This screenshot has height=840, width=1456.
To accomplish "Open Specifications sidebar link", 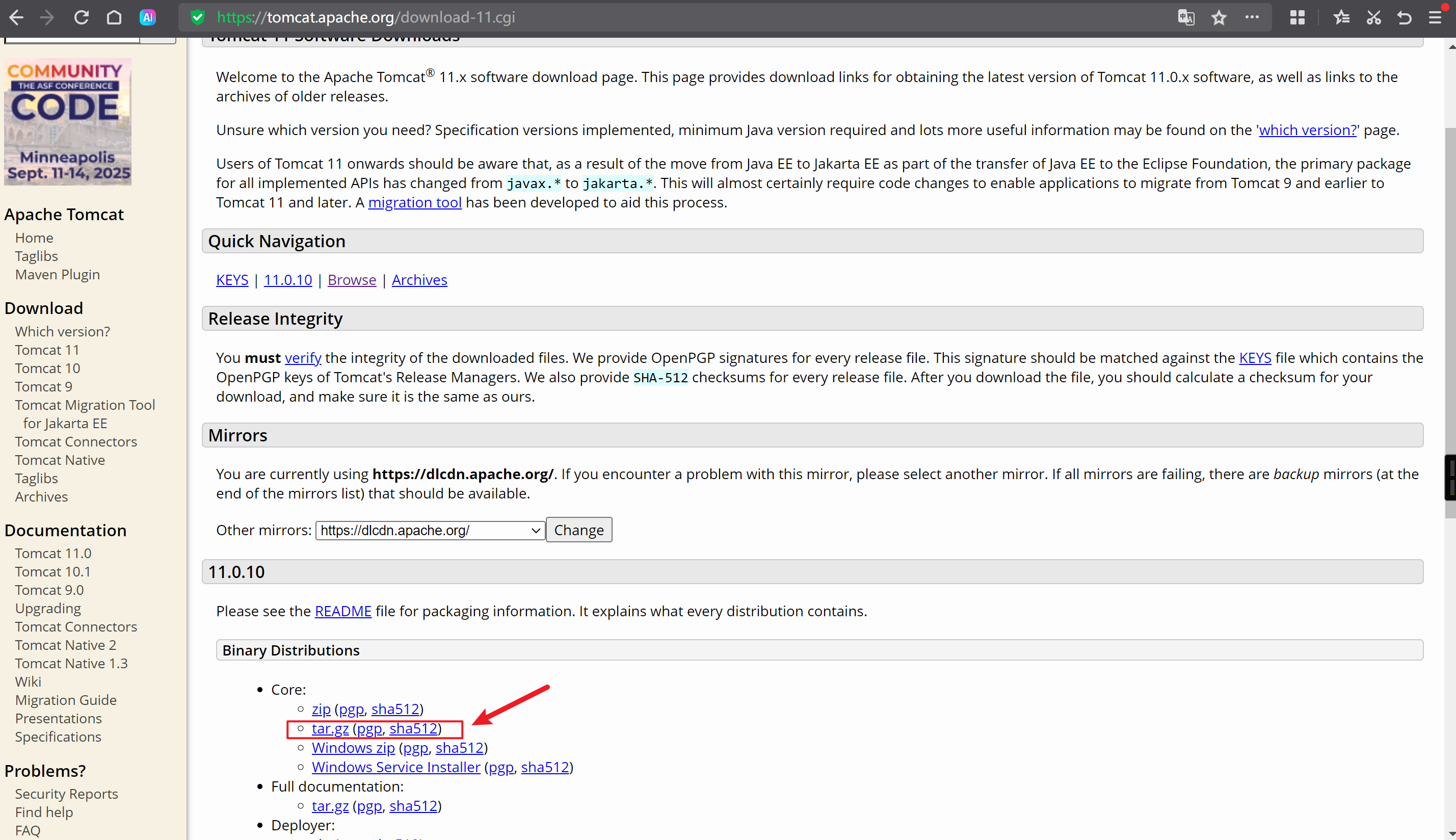I will 58,738.
